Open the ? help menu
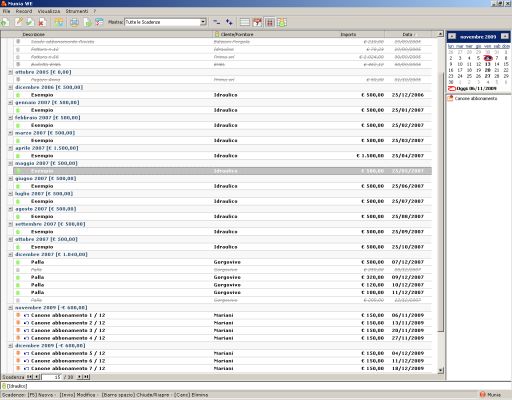 tap(95, 11)
